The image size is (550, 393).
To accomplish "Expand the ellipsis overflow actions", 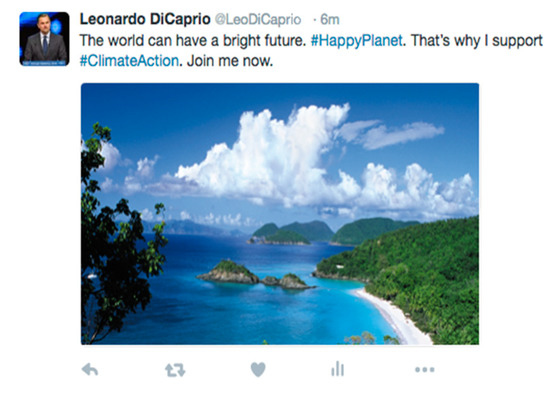I will click(x=424, y=369).
